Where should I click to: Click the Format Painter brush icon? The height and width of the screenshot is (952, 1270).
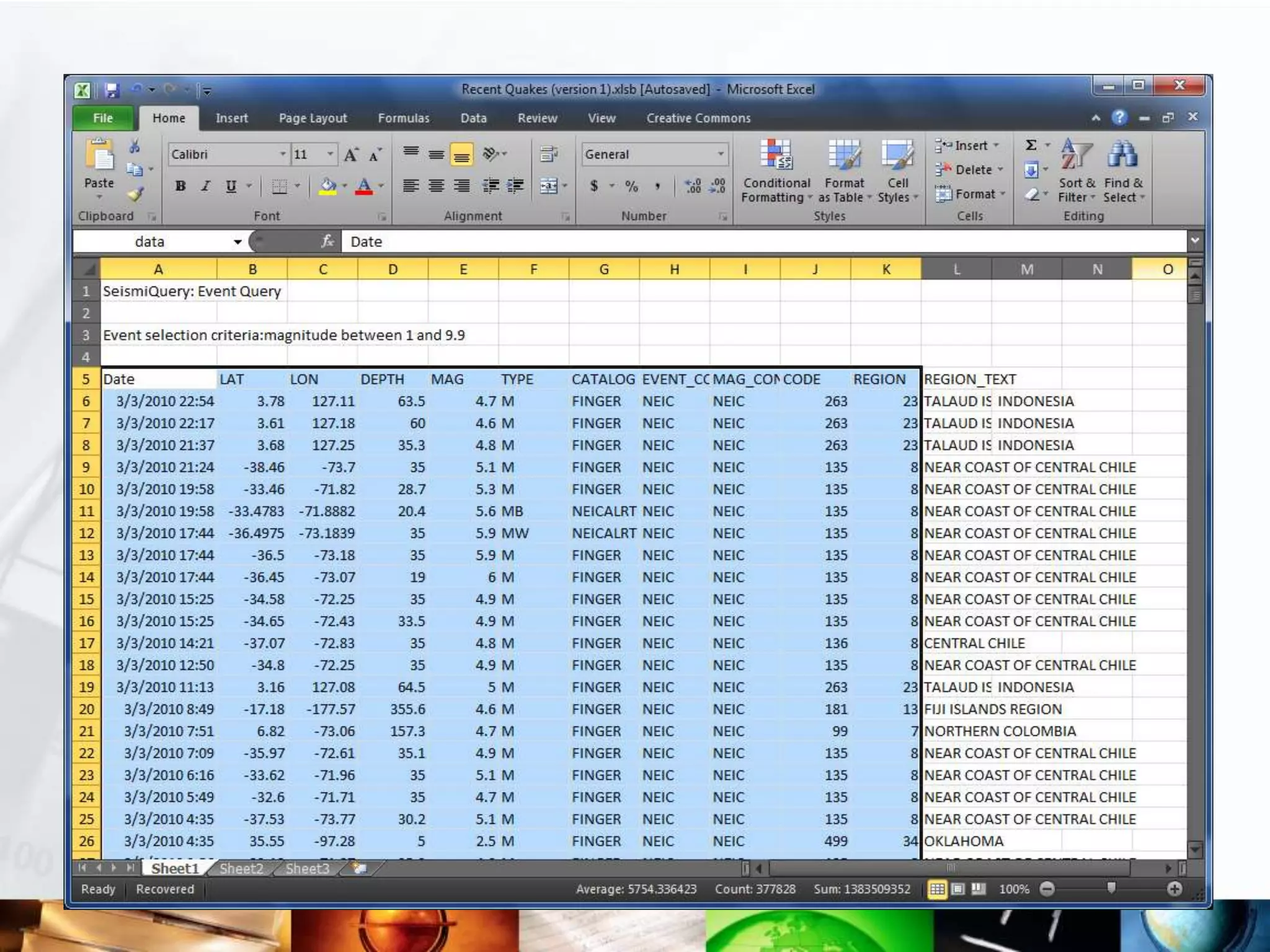coord(135,195)
